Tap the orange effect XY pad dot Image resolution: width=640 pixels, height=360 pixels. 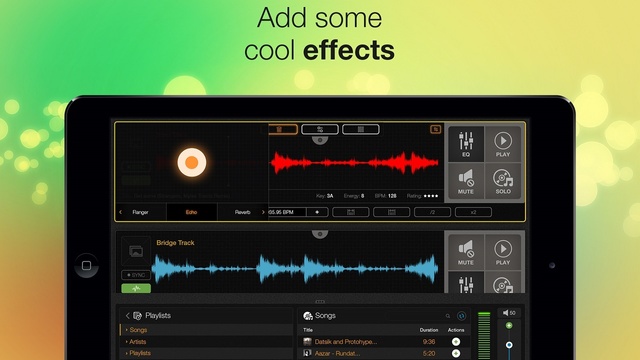point(191,162)
